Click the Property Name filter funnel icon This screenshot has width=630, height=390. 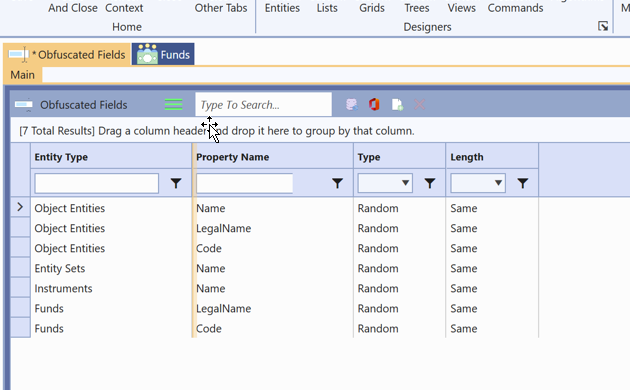[338, 184]
